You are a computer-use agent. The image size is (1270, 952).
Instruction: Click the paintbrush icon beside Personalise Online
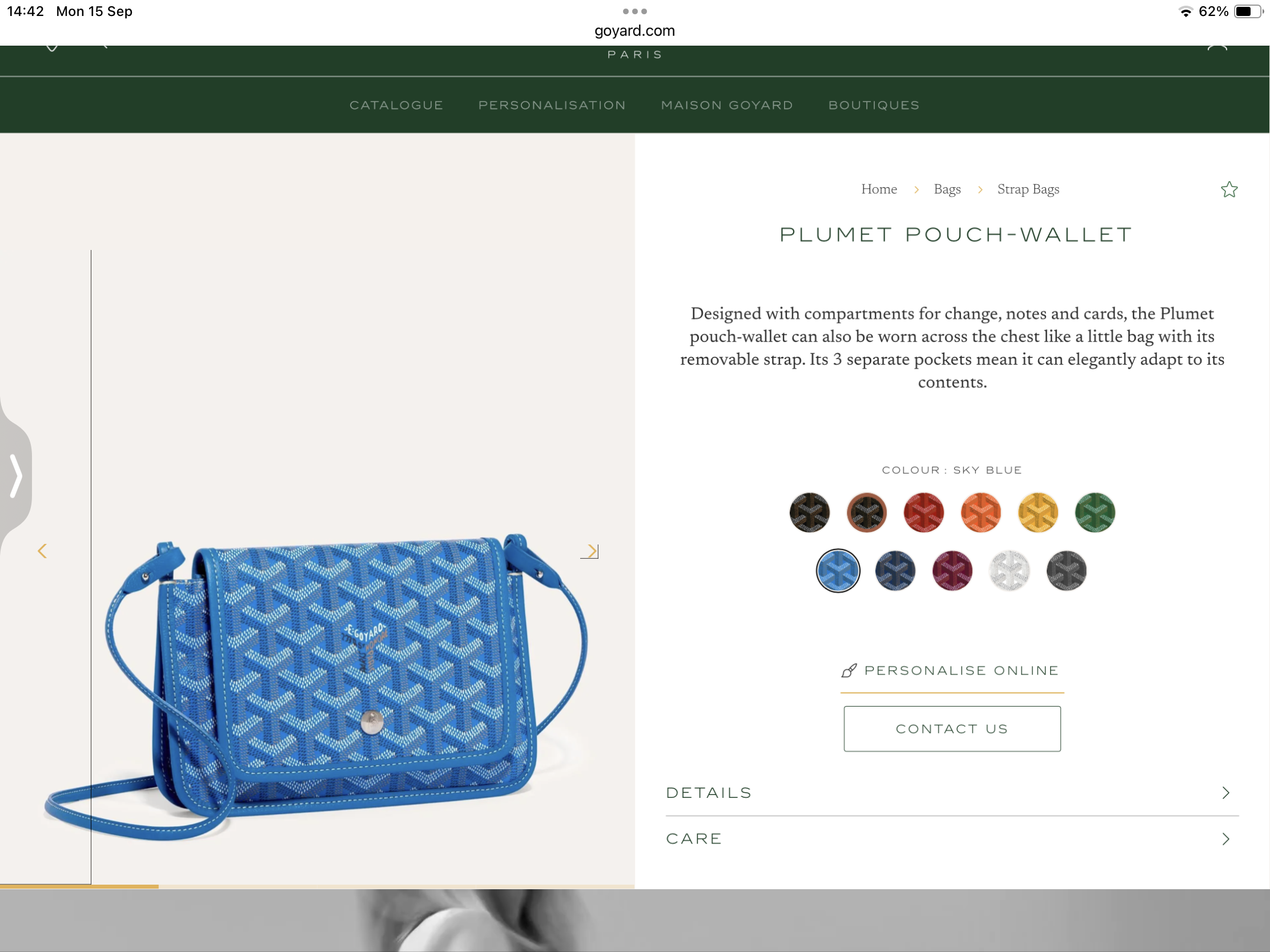click(x=849, y=670)
